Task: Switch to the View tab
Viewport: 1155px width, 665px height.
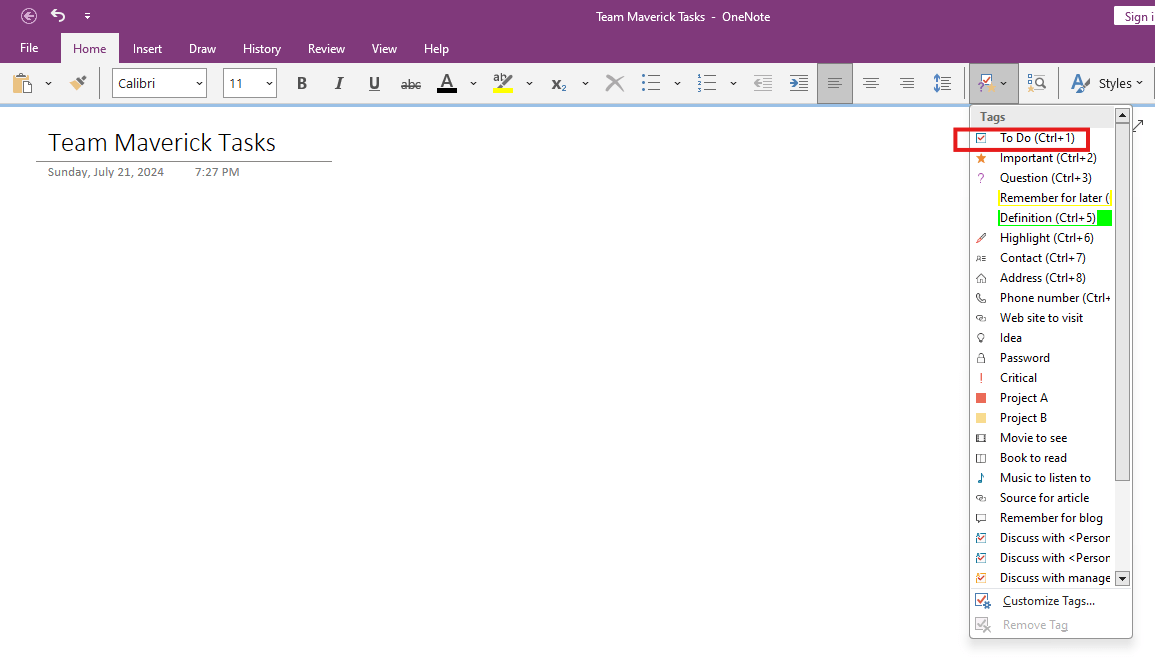Action: [384, 49]
